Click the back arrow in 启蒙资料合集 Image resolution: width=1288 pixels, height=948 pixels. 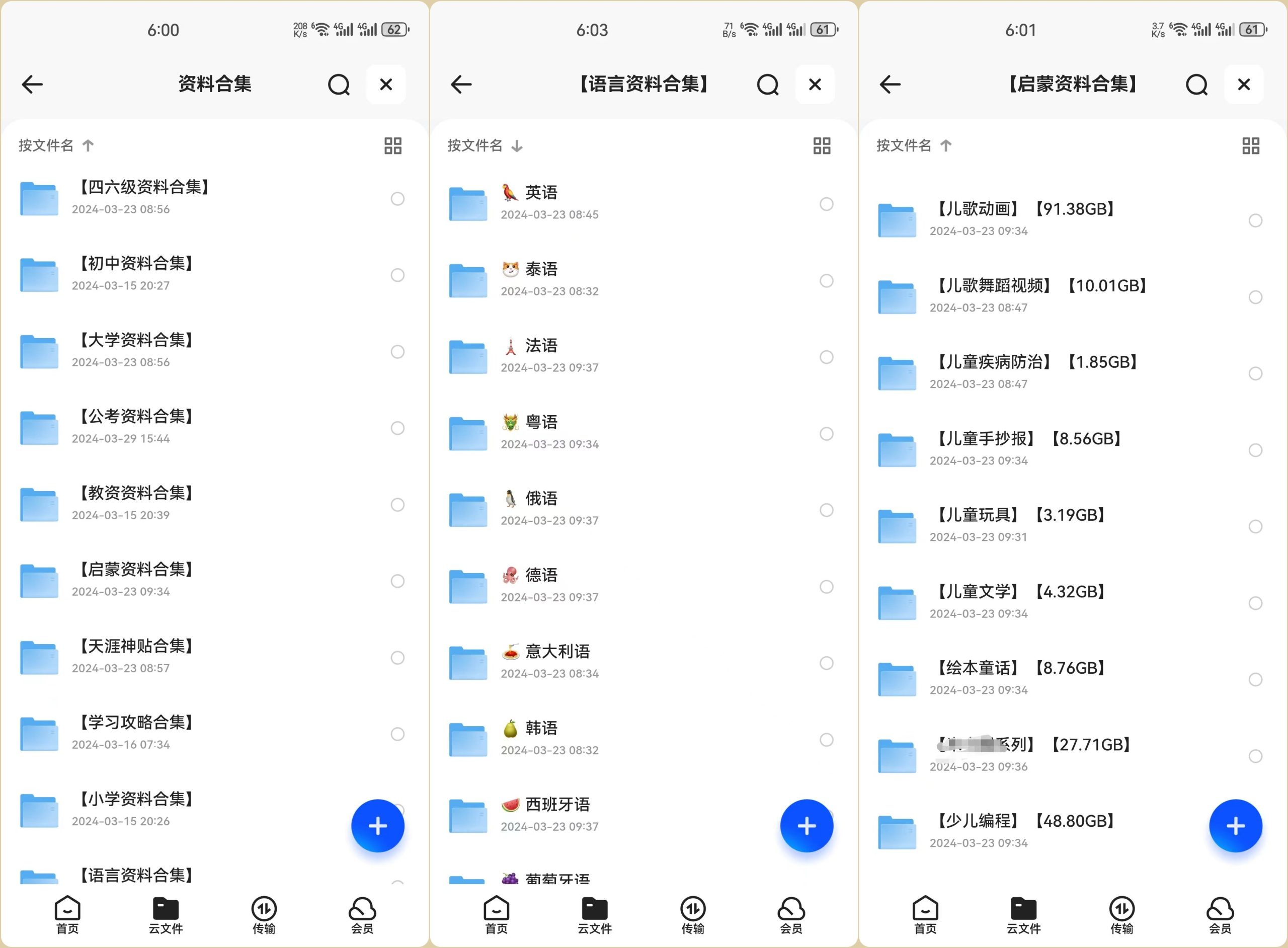(x=893, y=84)
